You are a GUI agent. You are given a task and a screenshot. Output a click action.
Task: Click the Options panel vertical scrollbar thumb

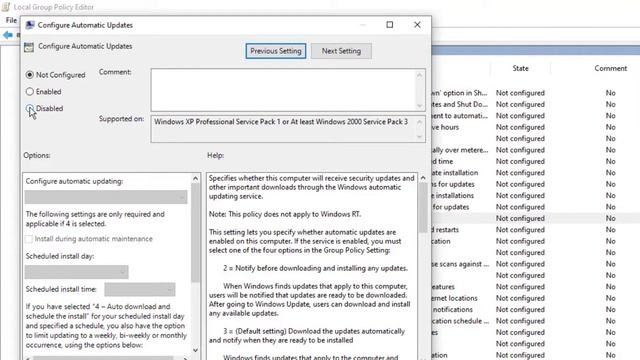tap(196, 233)
